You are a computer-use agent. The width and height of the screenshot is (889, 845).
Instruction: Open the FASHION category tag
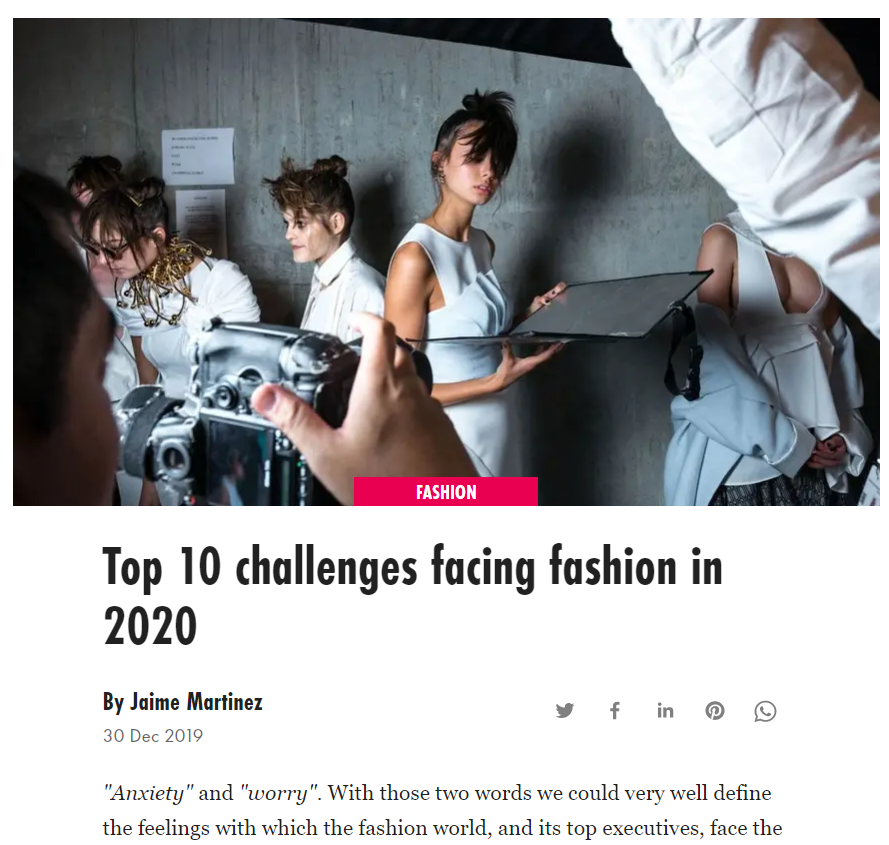tap(446, 492)
